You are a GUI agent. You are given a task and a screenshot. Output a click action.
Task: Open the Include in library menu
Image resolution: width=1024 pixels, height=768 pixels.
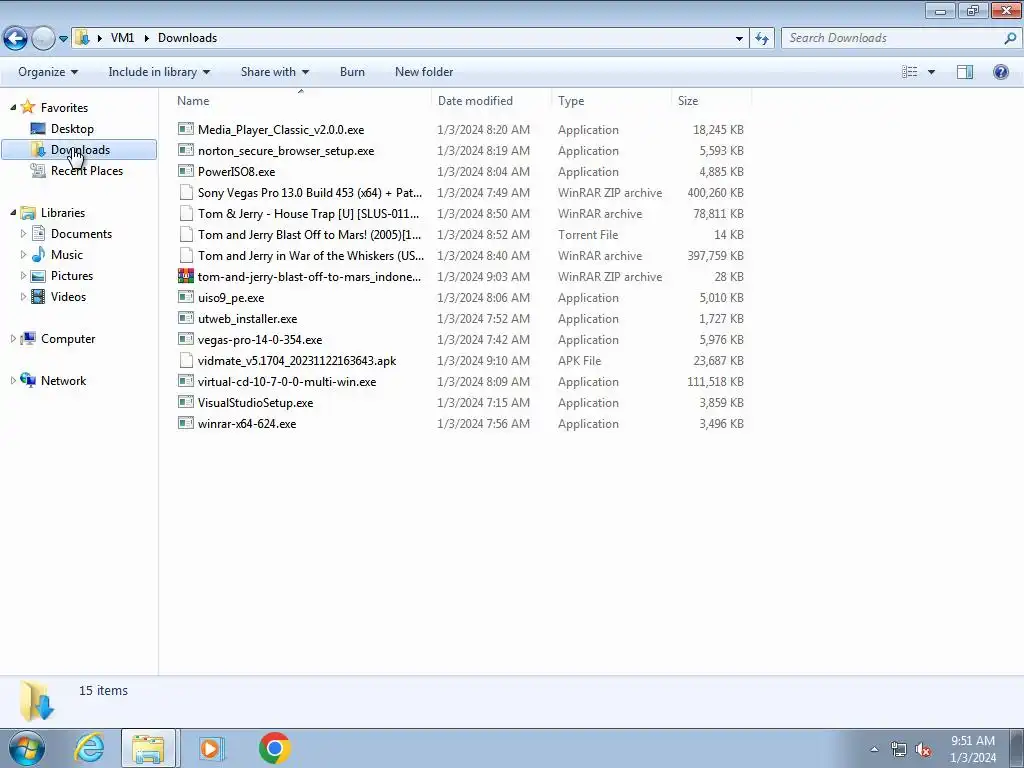[x=159, y=72]
